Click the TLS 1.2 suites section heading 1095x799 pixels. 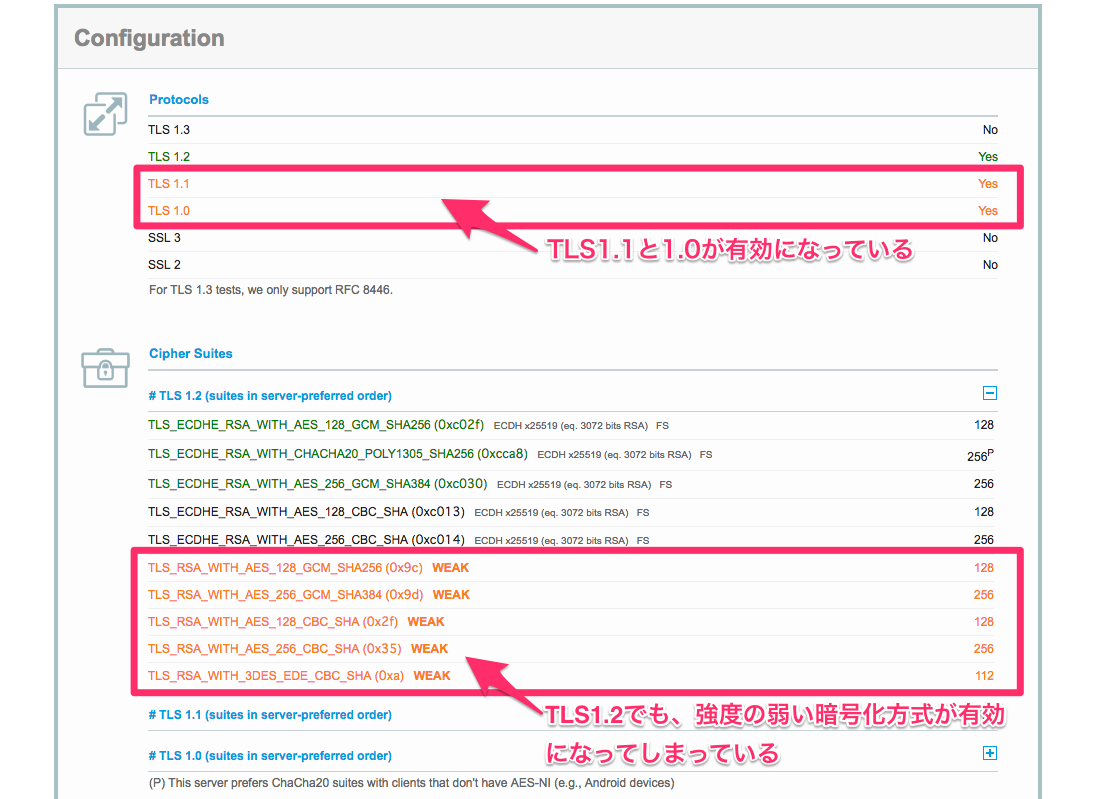tap(269, 396)
